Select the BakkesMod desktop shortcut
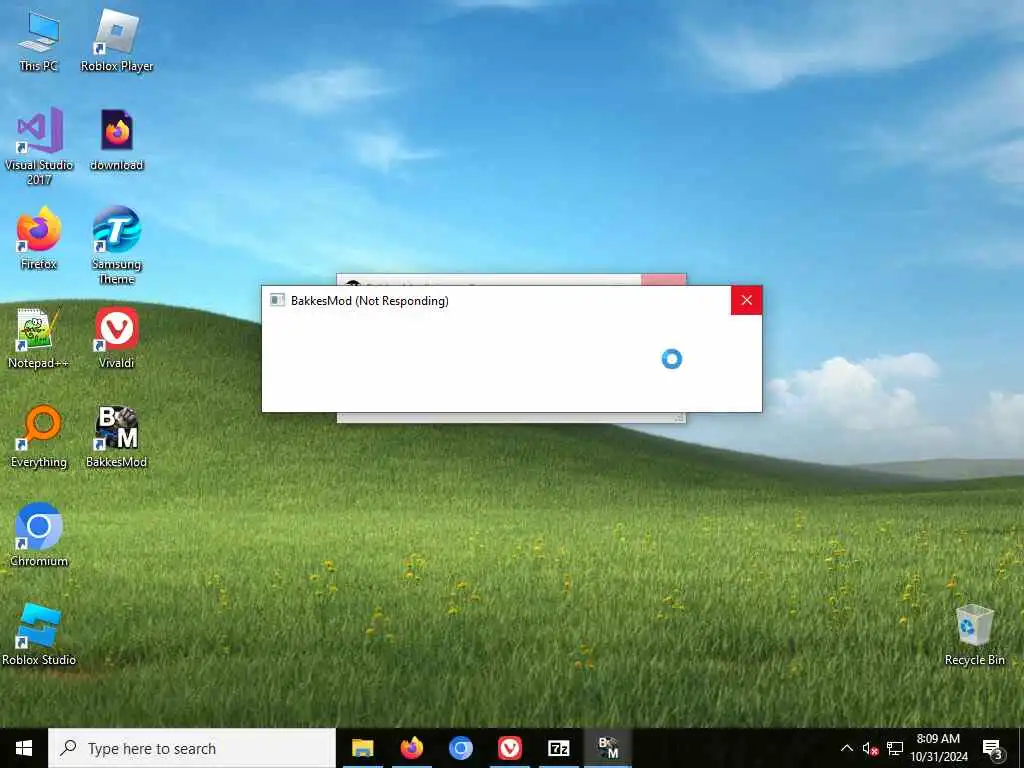Image resolution: width=1024 pixels, height=768 pixels. point(117,437)
